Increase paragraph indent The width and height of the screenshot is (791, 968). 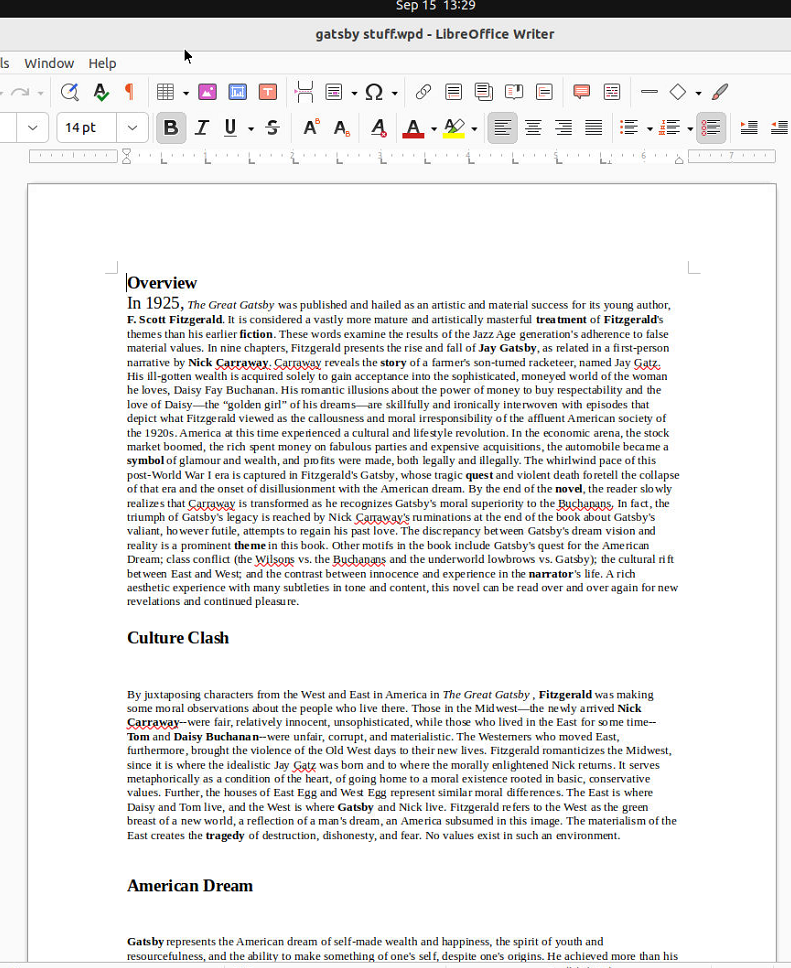749,128
